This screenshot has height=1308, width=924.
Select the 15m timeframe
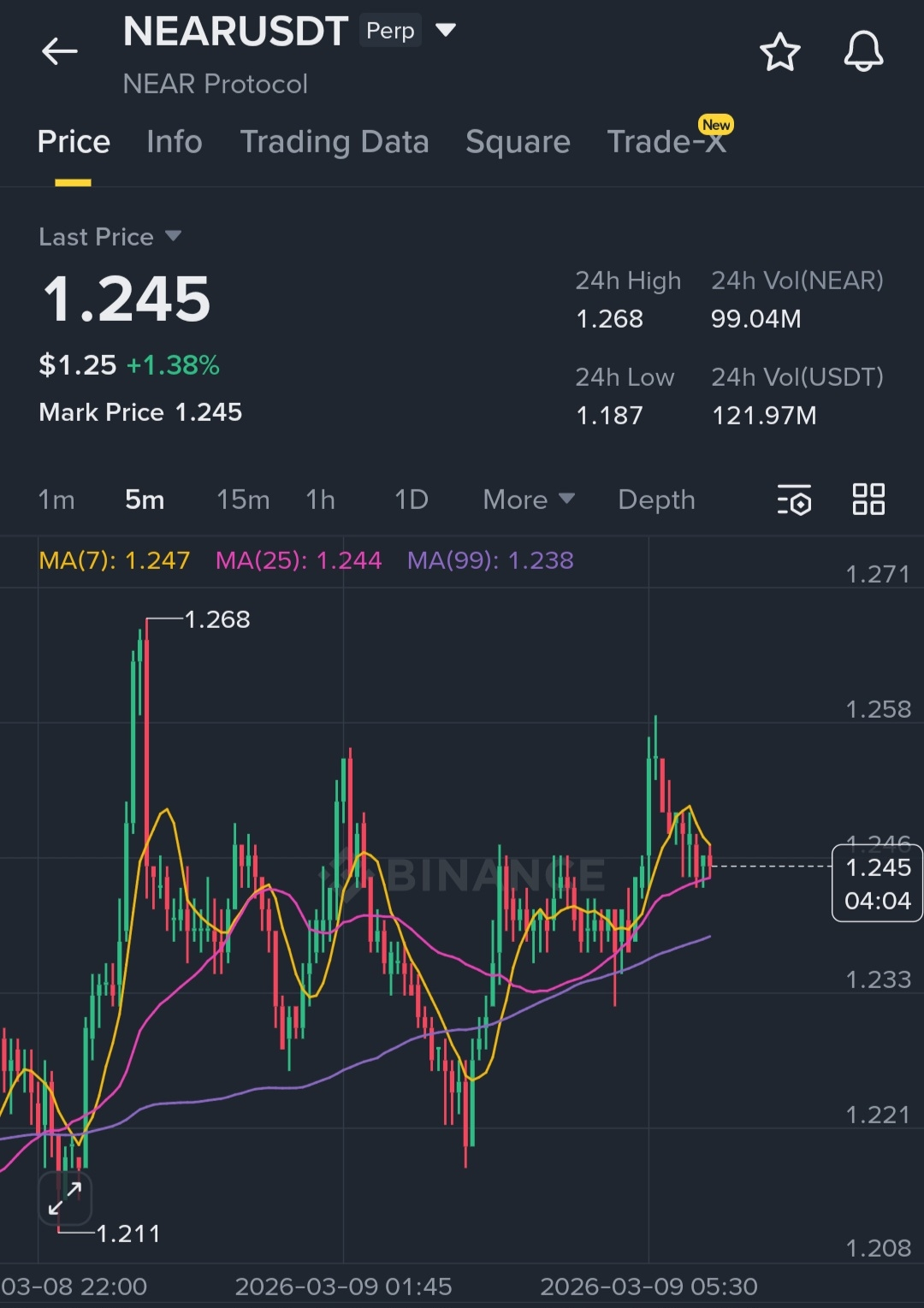point(243,500)
